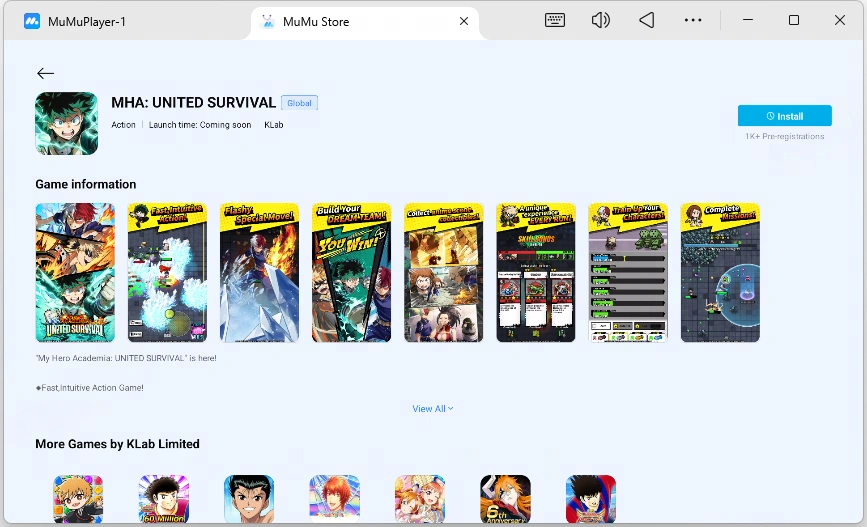Click the volume speaker icon
Image resolution: width=867 pixels, height=527 pixels.
pos(600,20)
